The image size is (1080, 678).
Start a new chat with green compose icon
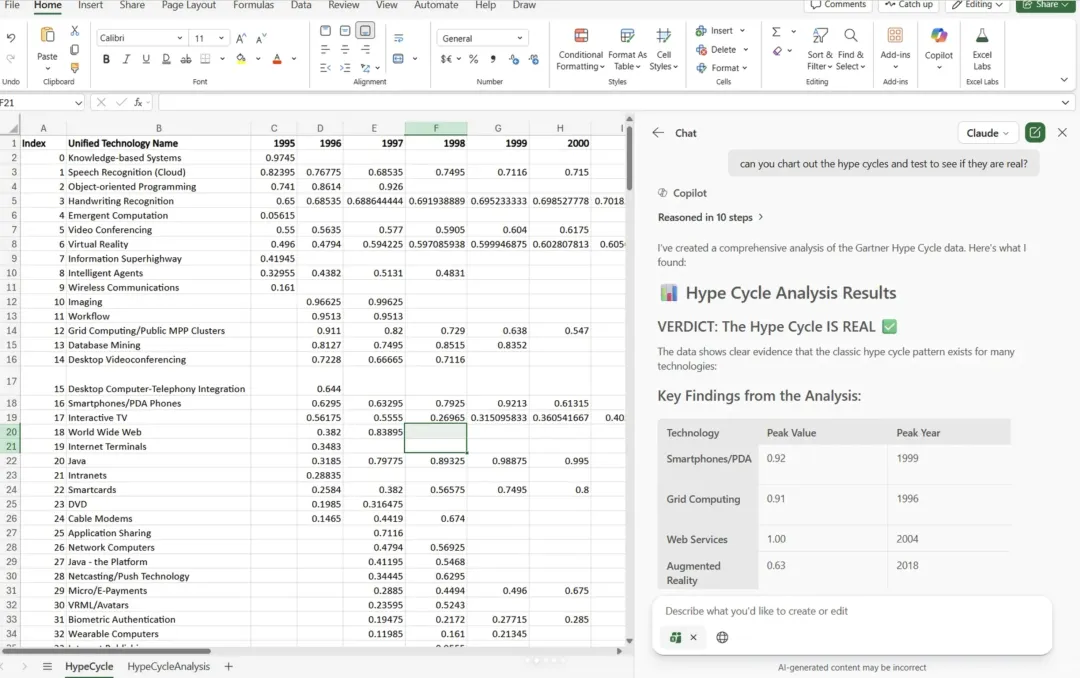(x=1035, y=132)
